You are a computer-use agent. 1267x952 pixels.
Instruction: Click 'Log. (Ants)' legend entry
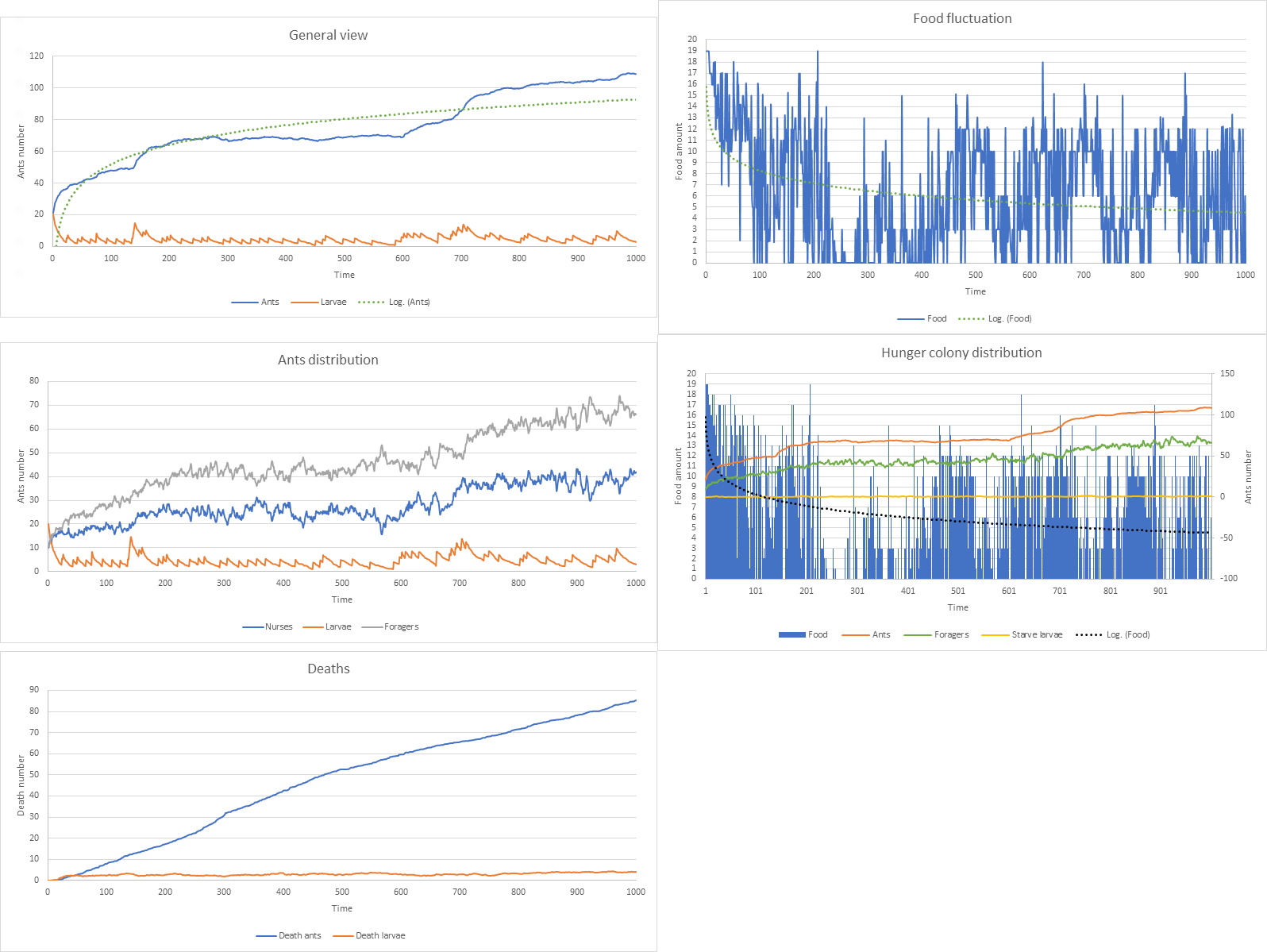394,302
